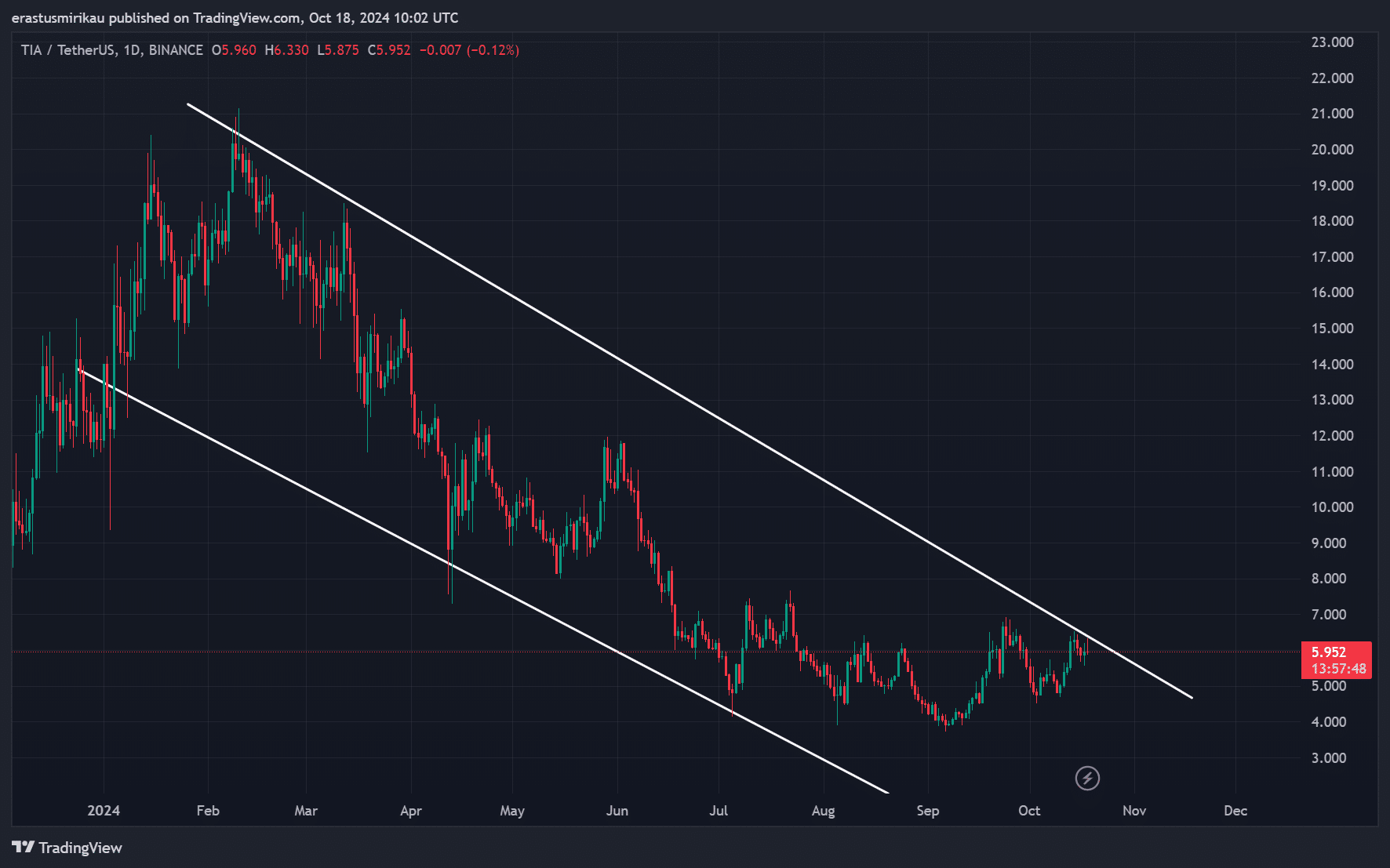Click the 2024 time axis label
The height and width of the screenshot is (868, 1390).
104,811
